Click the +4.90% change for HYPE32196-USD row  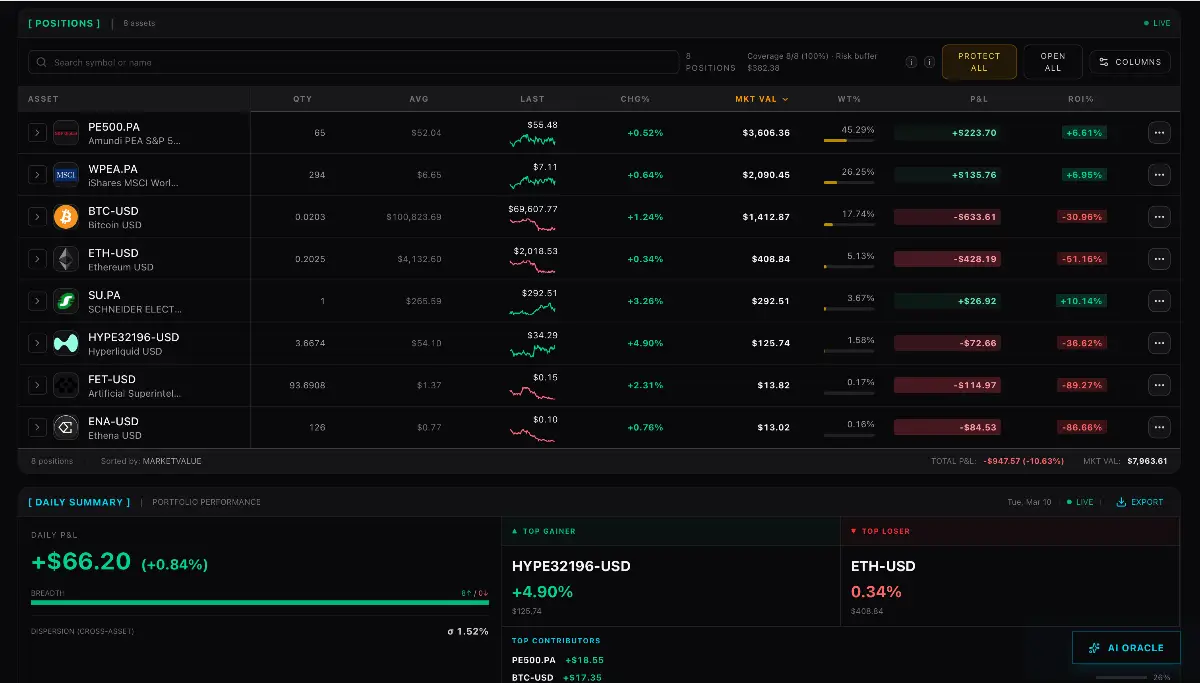point(645,343)
